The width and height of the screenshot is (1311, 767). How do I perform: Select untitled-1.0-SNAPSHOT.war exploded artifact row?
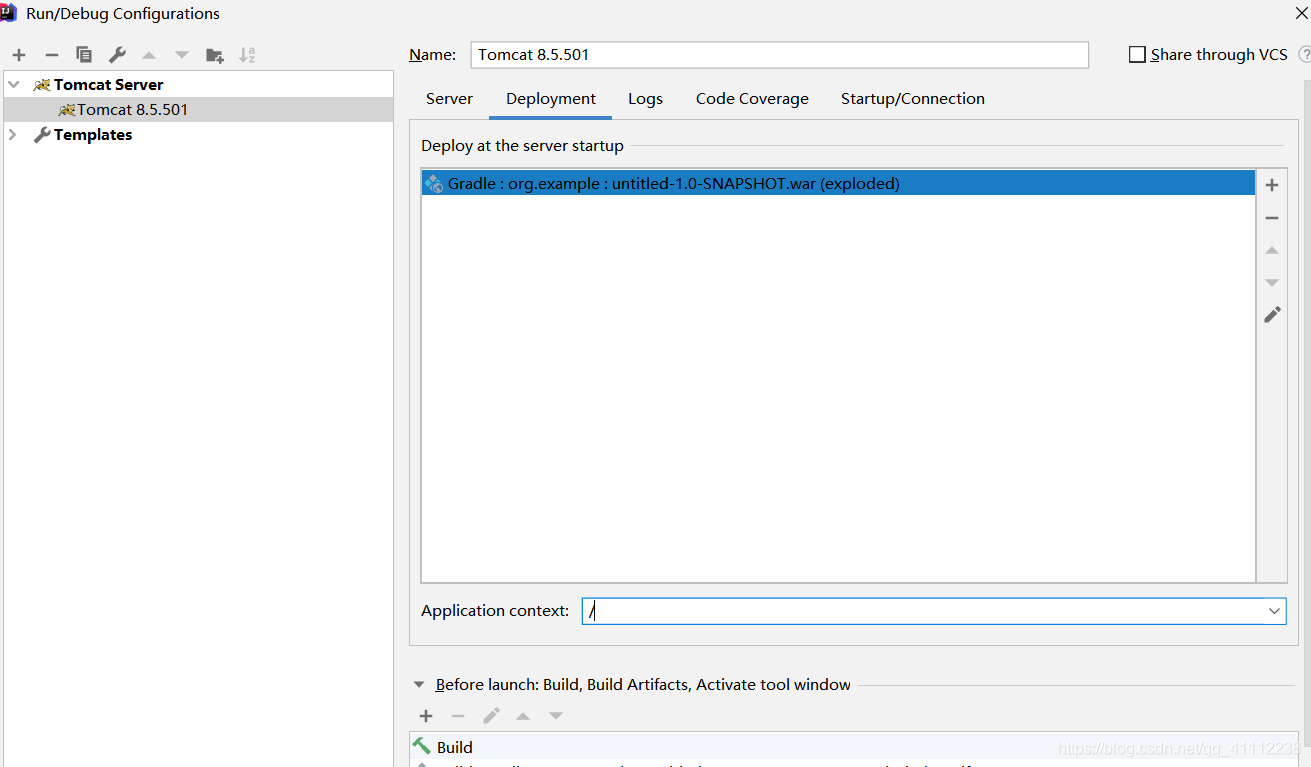(x=838, y=183)
